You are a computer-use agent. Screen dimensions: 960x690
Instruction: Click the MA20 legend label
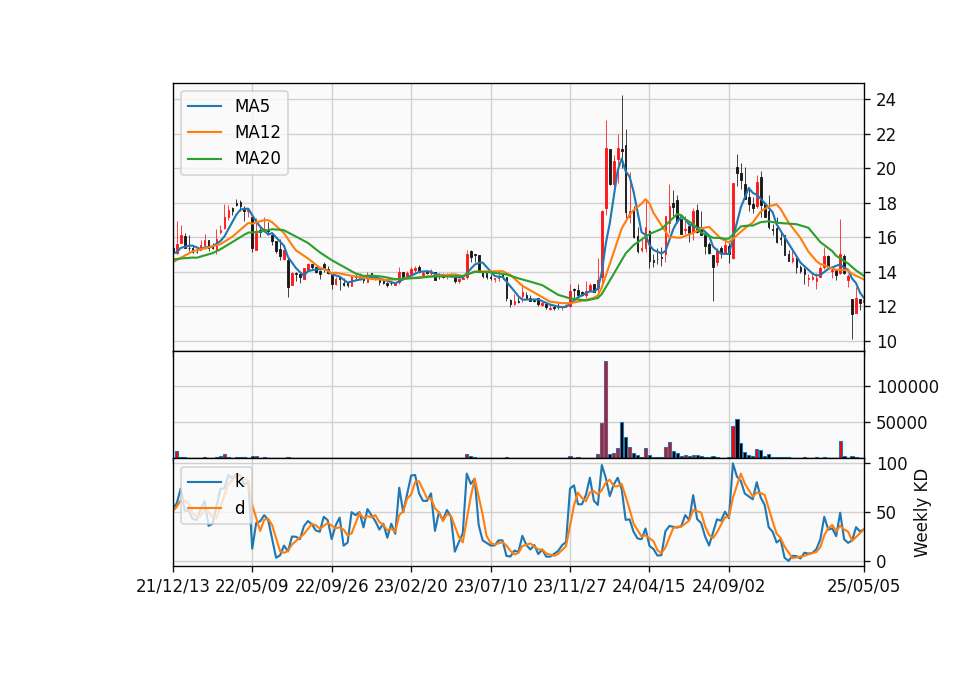point(257,158)
